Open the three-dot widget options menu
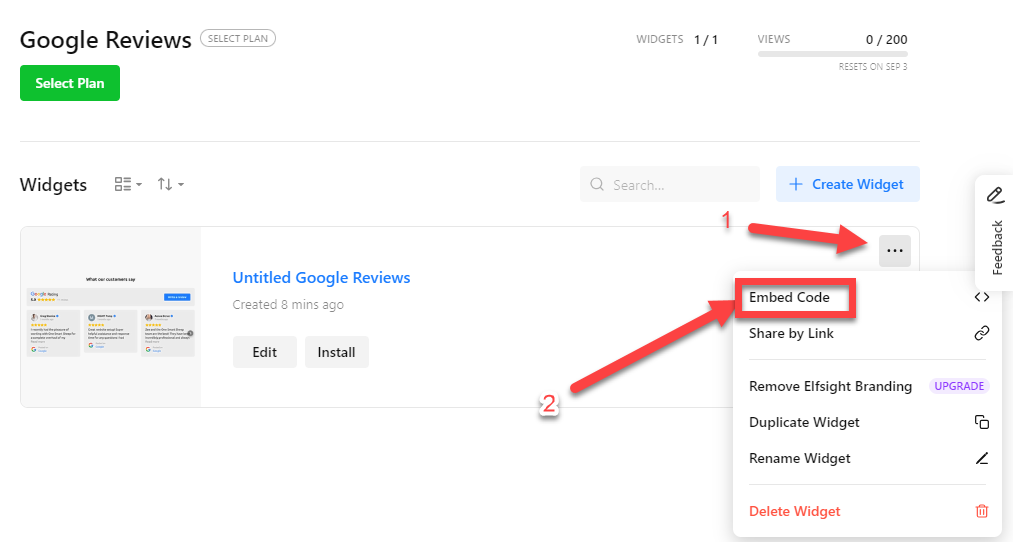Image resolution: width=1013 pixels, height=542 pixels. [895, 251]
